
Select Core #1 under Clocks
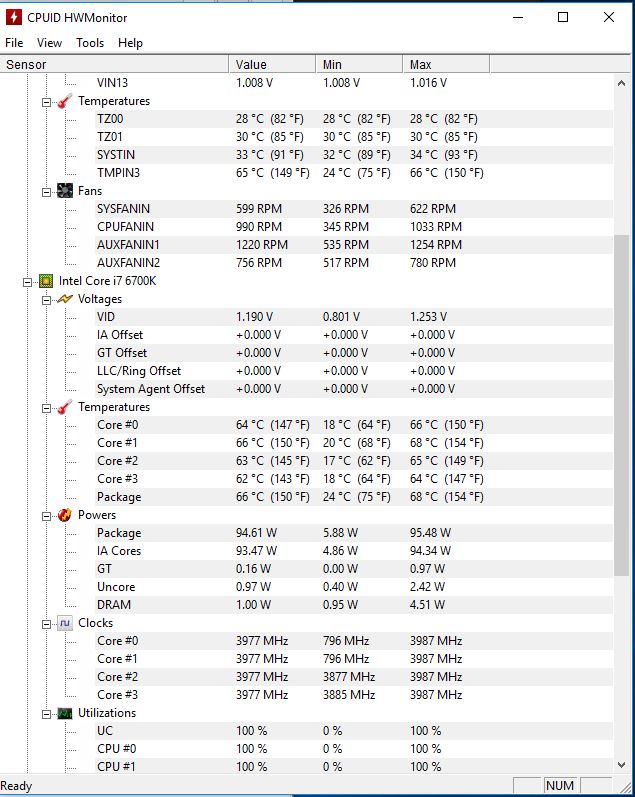tap(354, 659)
